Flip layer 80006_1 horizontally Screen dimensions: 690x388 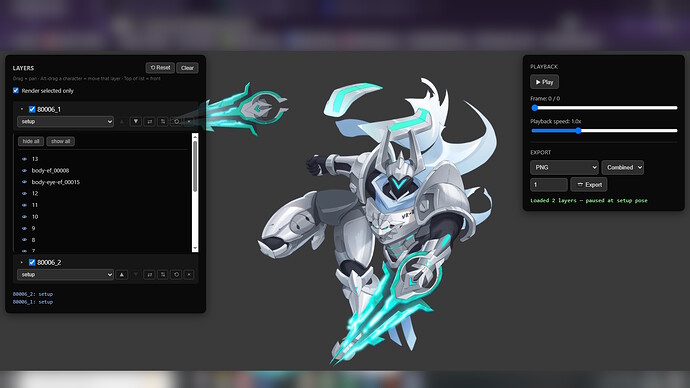150,121
